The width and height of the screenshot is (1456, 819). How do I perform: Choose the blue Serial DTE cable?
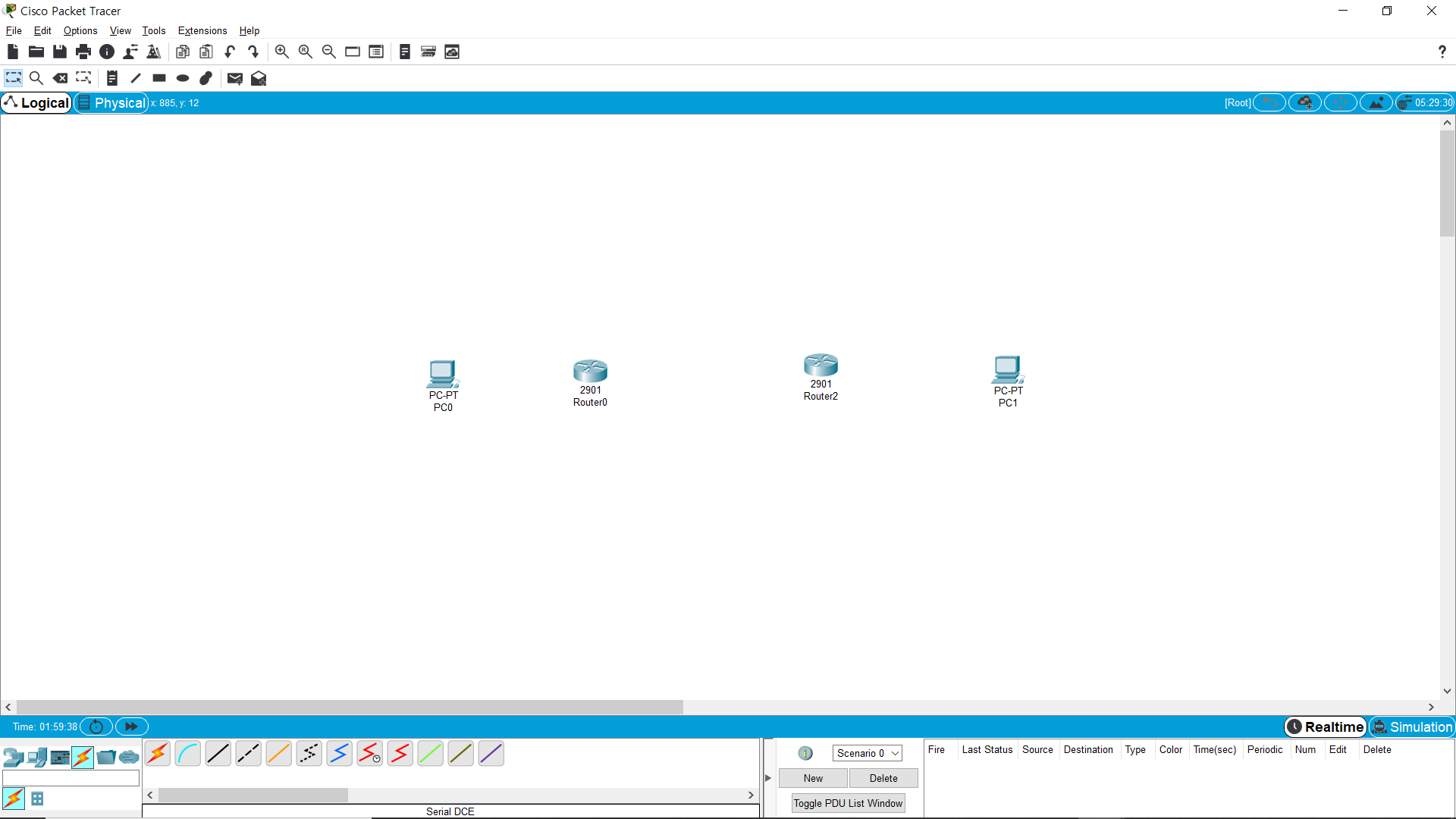click(339, 754)
